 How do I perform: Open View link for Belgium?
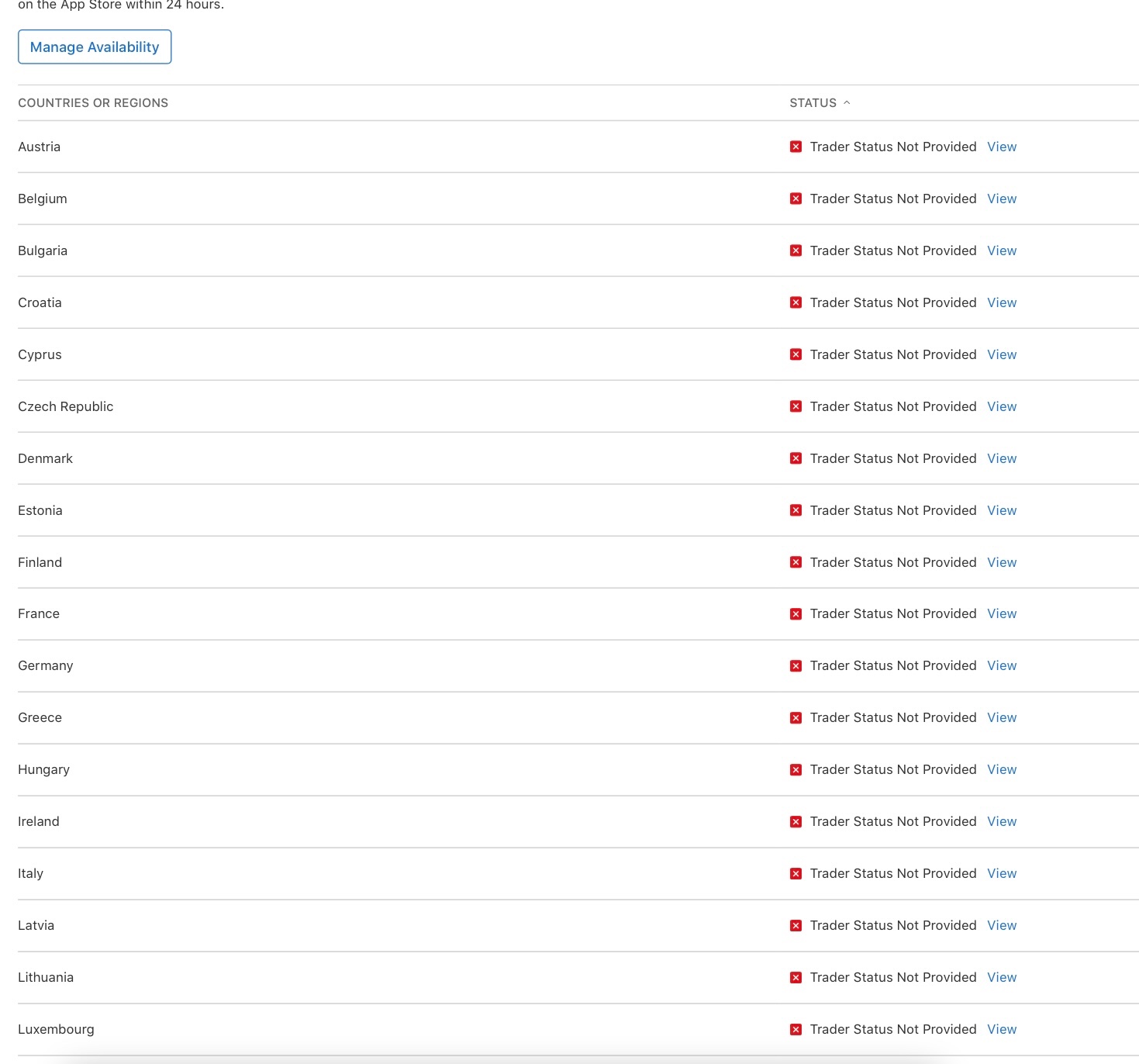[1002, 199]
